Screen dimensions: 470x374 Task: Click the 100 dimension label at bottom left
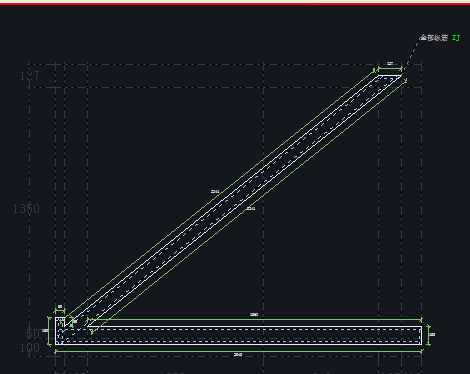pos(30,348)
